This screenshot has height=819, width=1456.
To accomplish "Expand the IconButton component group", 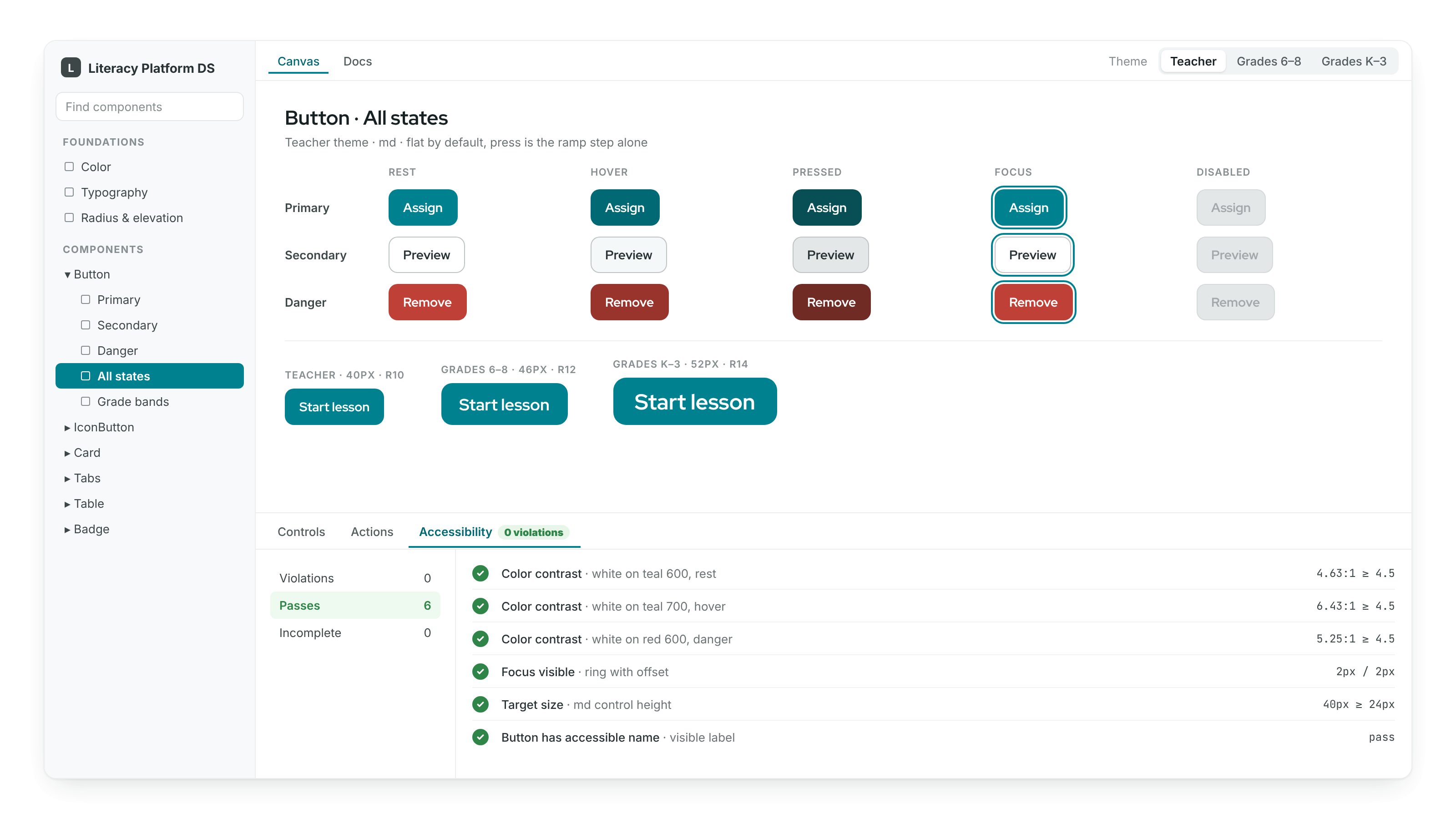I will click(x=149, y=427).
